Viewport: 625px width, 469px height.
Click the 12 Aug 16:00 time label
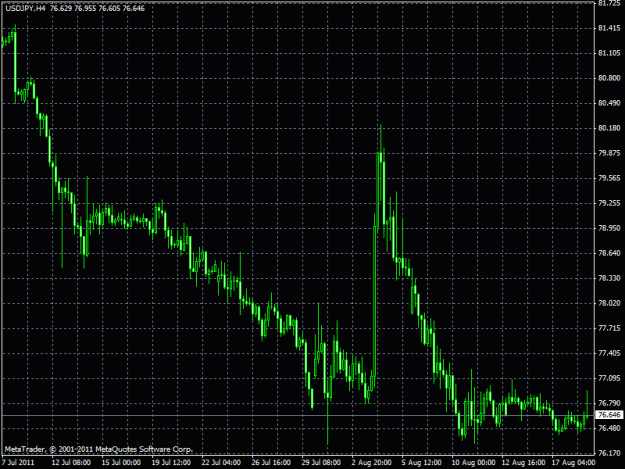point(523,463)
